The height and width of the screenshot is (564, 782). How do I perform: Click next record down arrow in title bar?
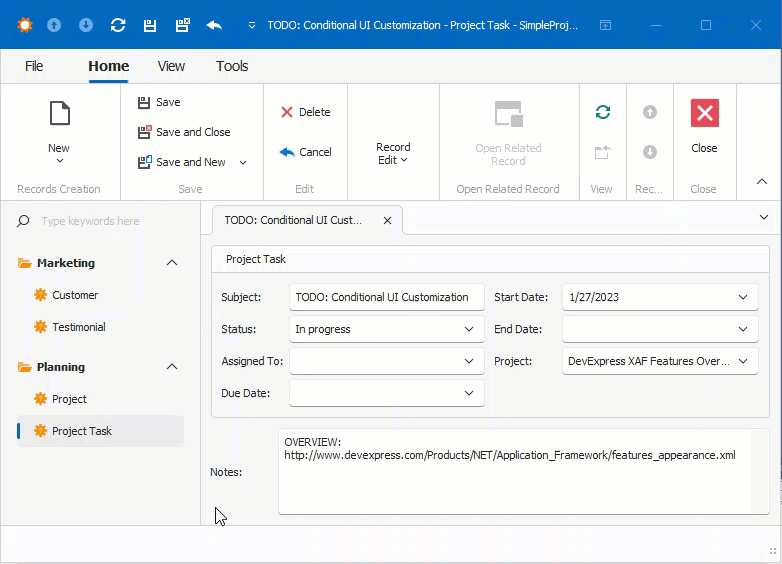coord(86,25)
